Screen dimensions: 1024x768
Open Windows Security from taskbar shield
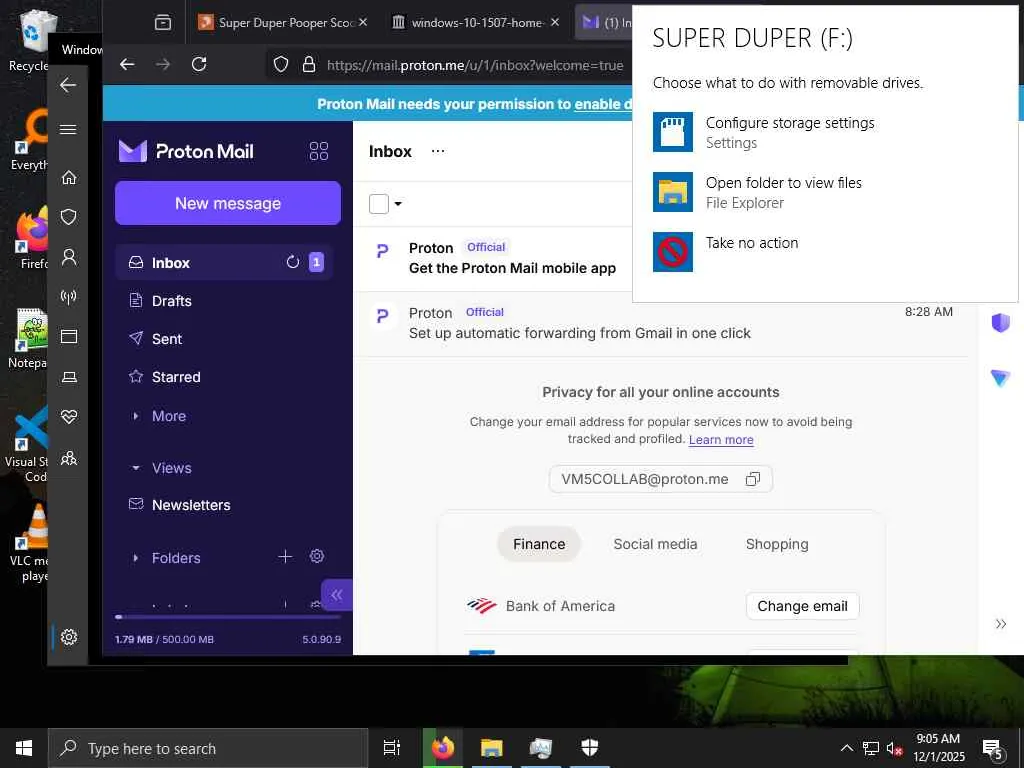[x=590, y=748]
